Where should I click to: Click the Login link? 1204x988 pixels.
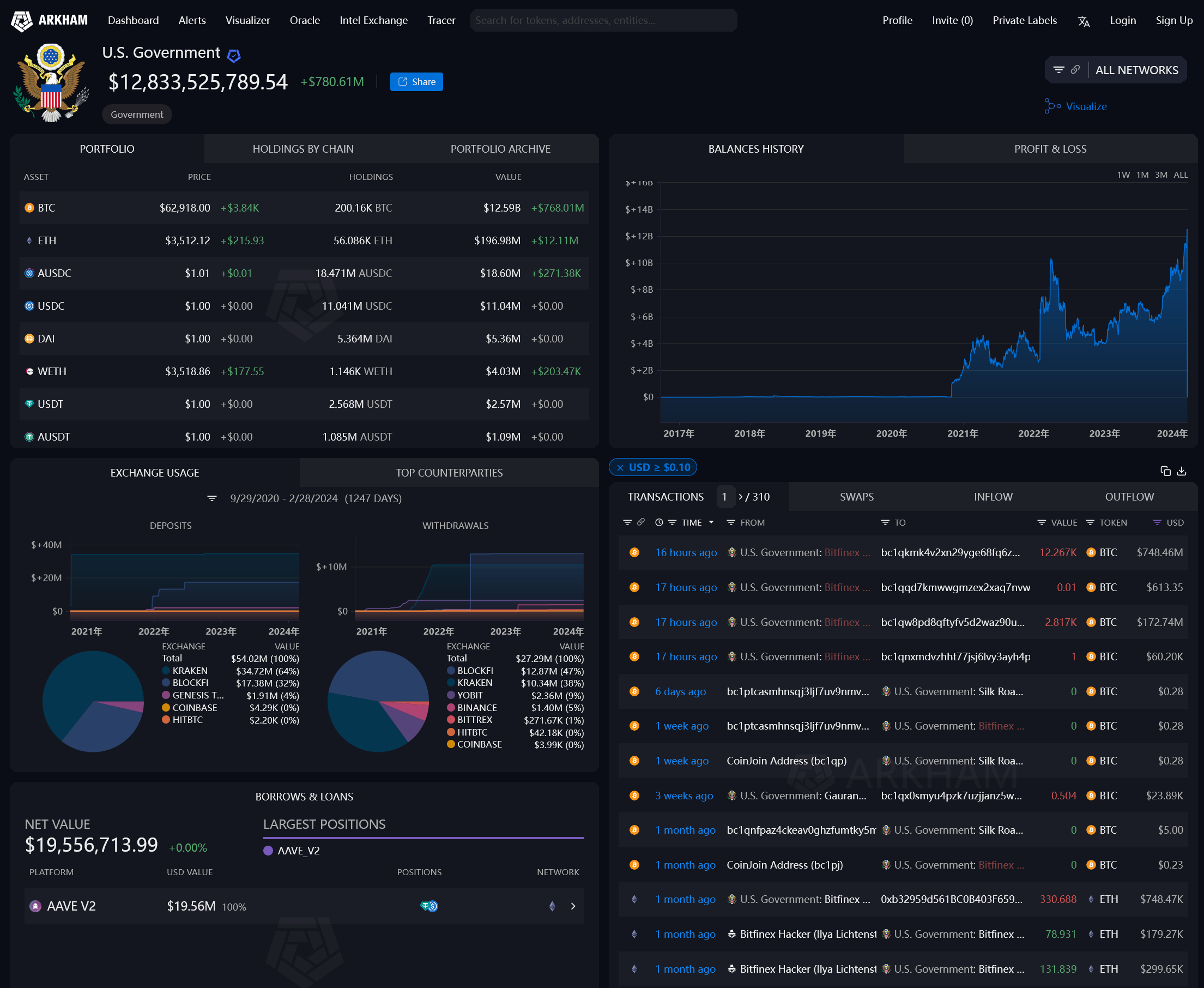(1122, 21)
